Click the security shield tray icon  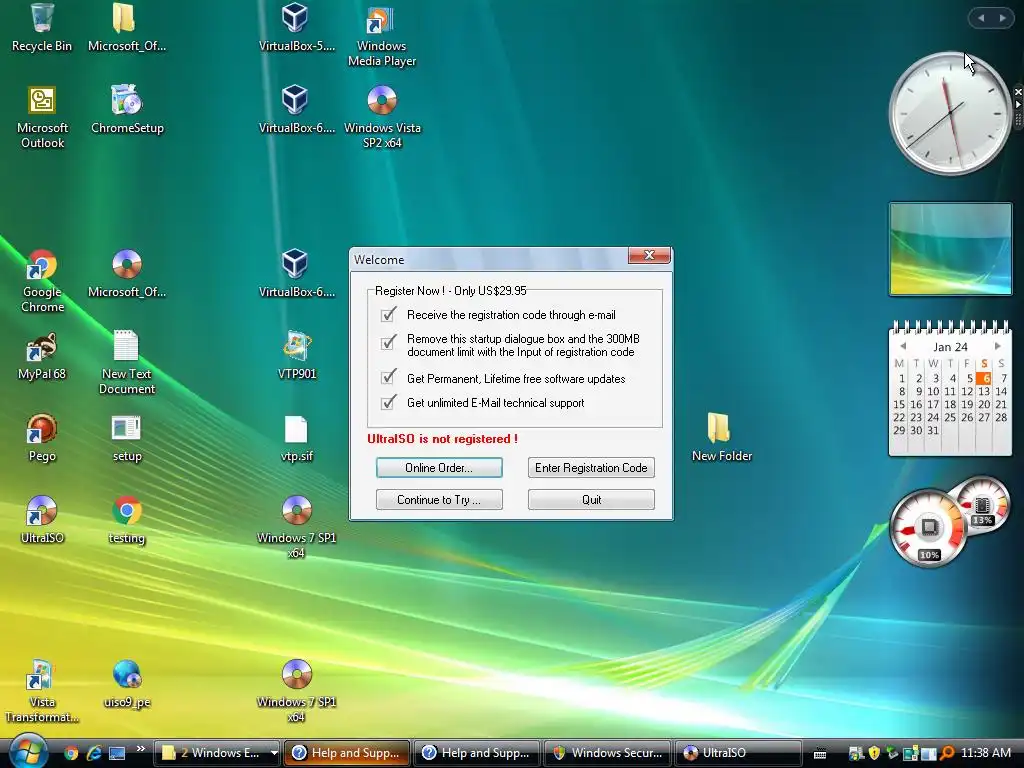[874, 753]
